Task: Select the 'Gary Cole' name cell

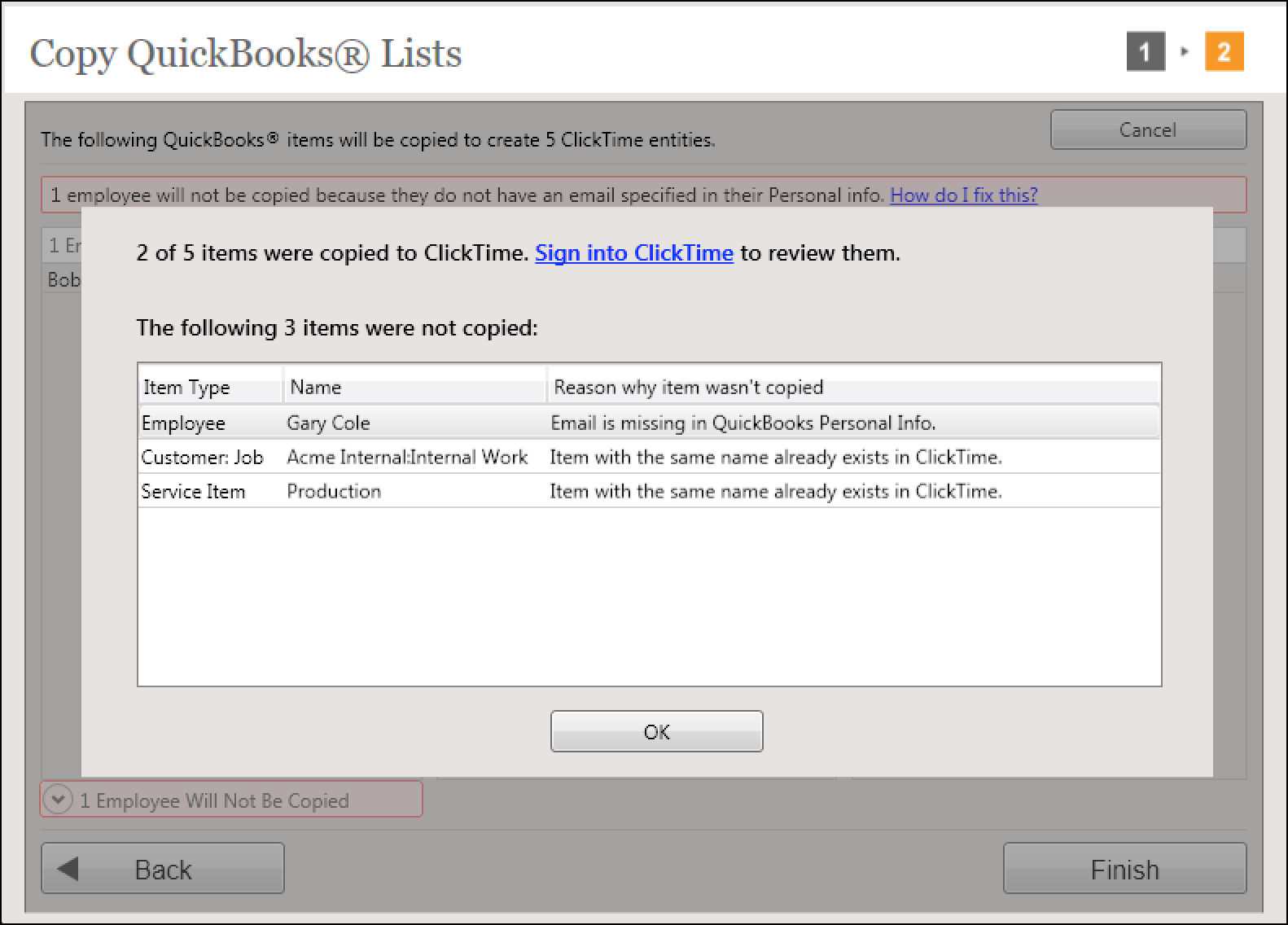Action: (328, 423)
